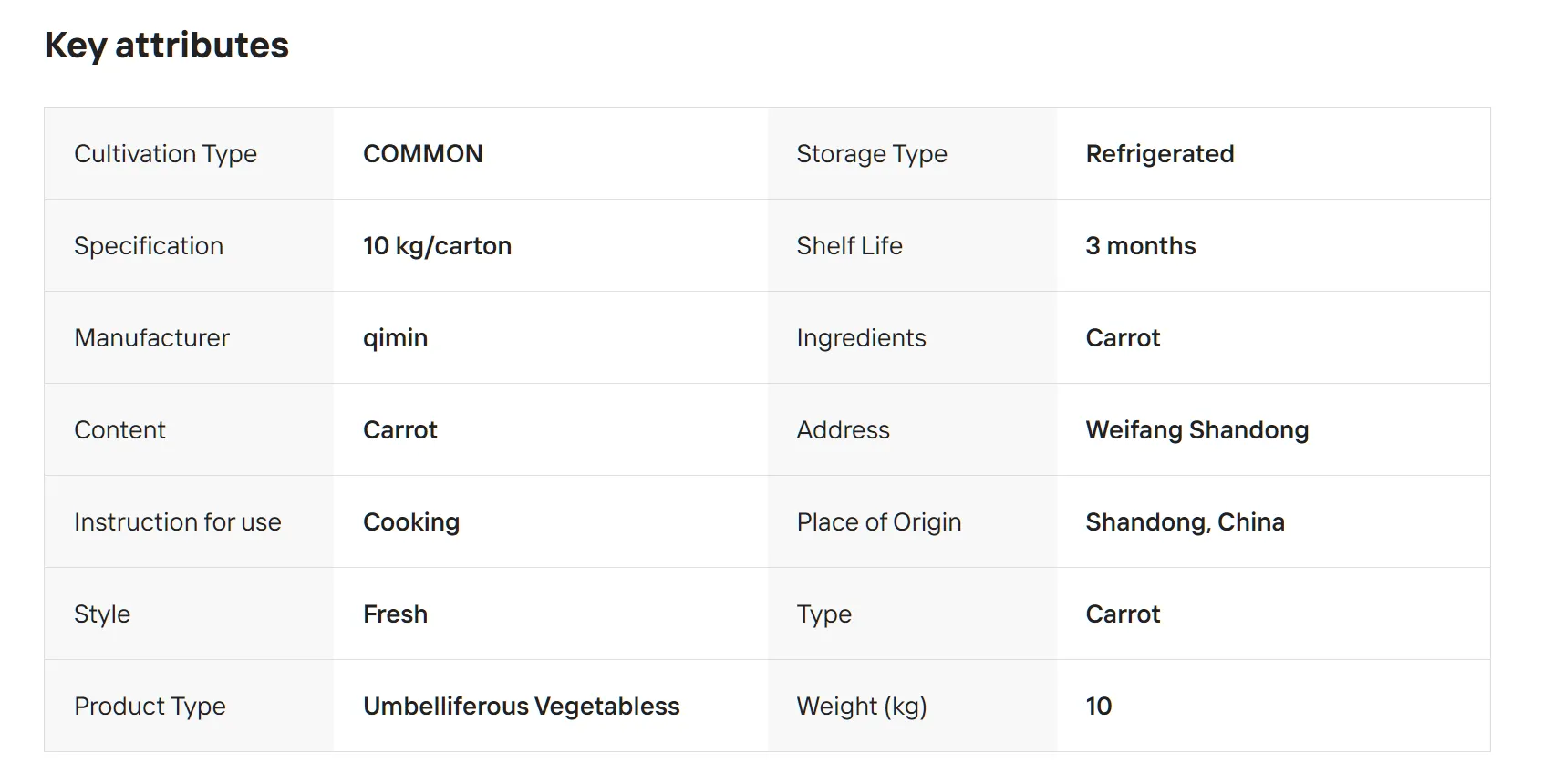Click the "Specification" label cell
Viewport: 1543px width, 784px height.
coord(149,246)
